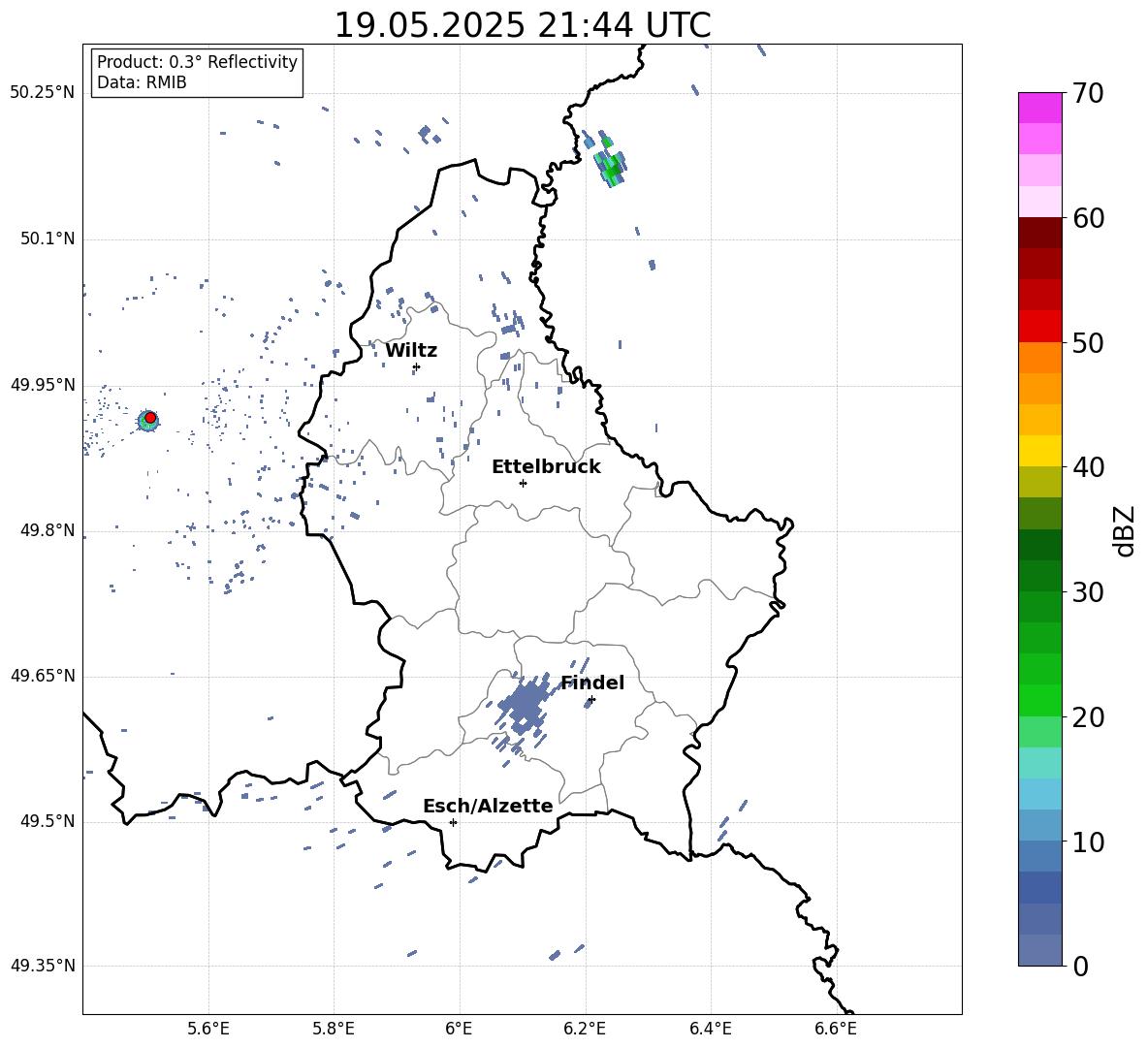1148x1048 pixels.
Task: Click the Findel cross marker
Action: coord(591,700)
